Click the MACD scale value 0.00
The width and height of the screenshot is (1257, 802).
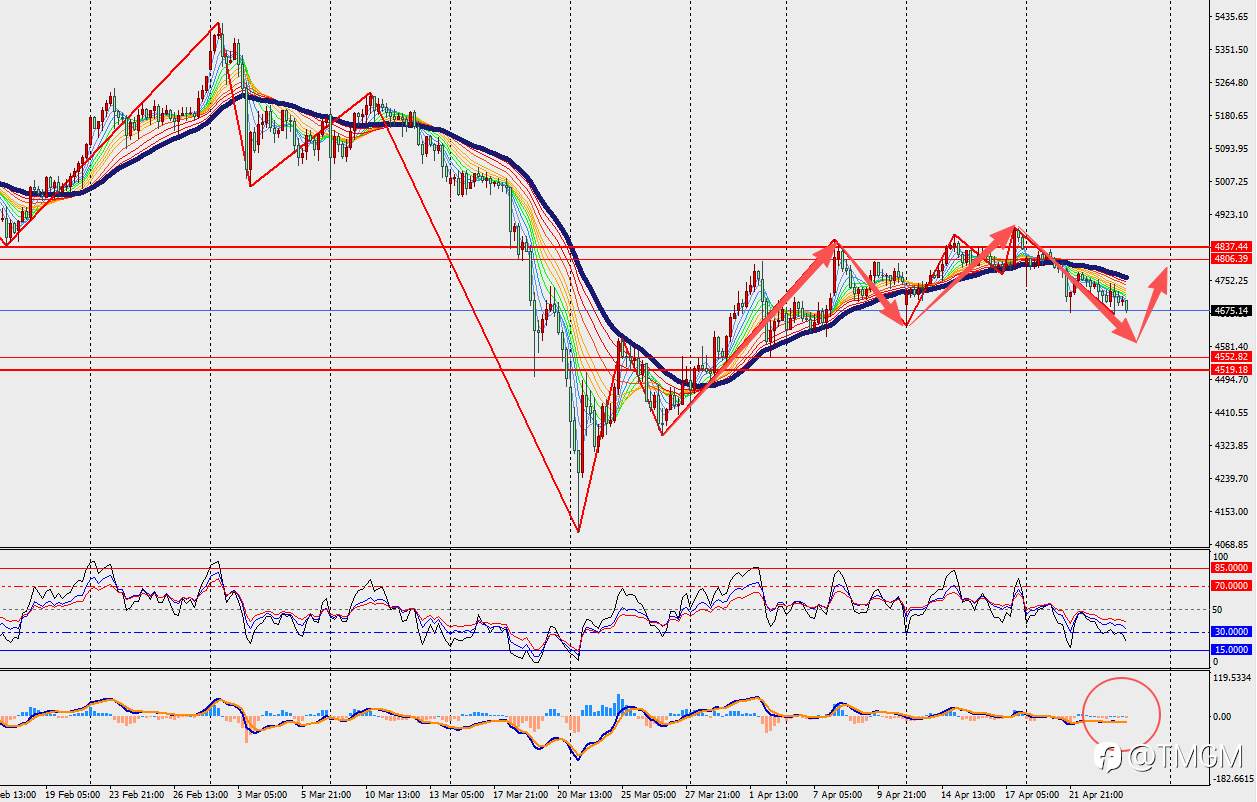pos(1222,717)
